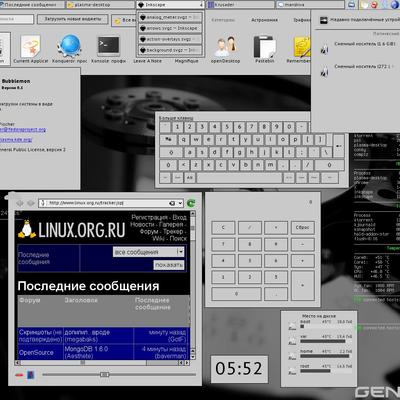Image resolution: width=400 pixels, height=400 pixels.
Task: Click the Leave A Note widget label
Action: coord(147,61)
